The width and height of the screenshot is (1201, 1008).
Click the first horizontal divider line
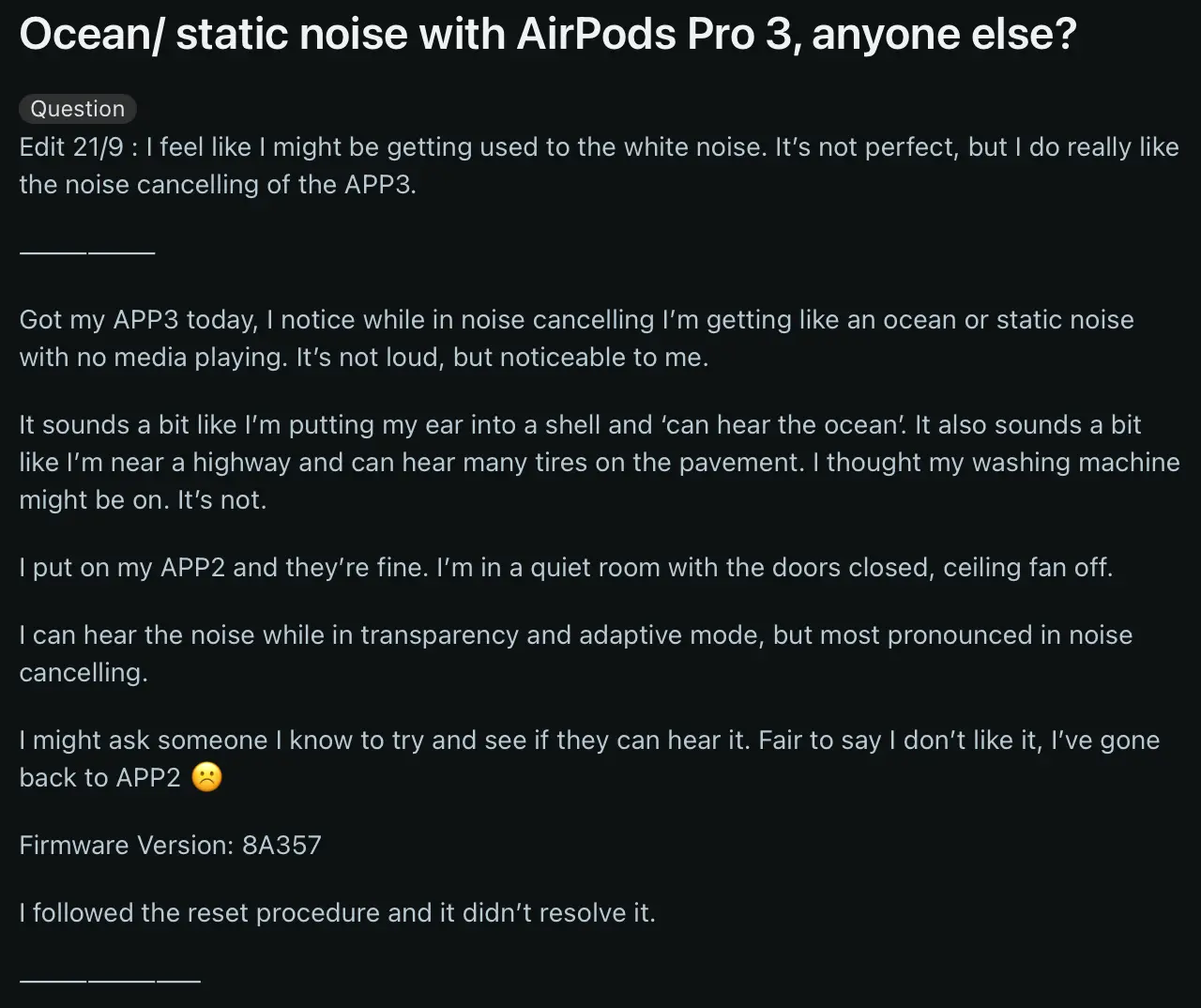click(86, 252)
